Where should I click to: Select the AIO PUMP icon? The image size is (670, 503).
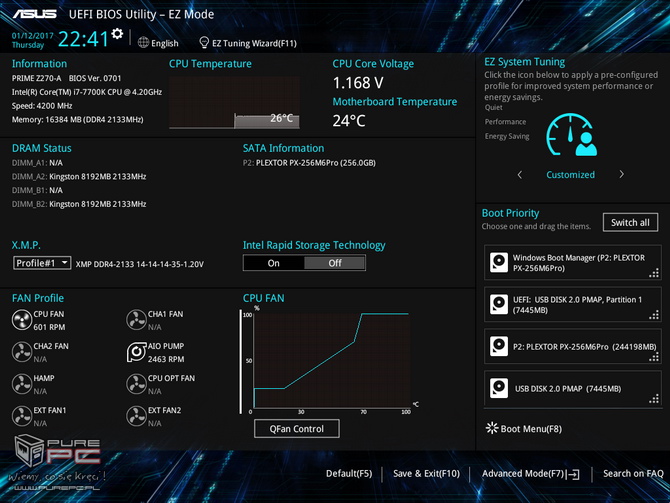136,352
